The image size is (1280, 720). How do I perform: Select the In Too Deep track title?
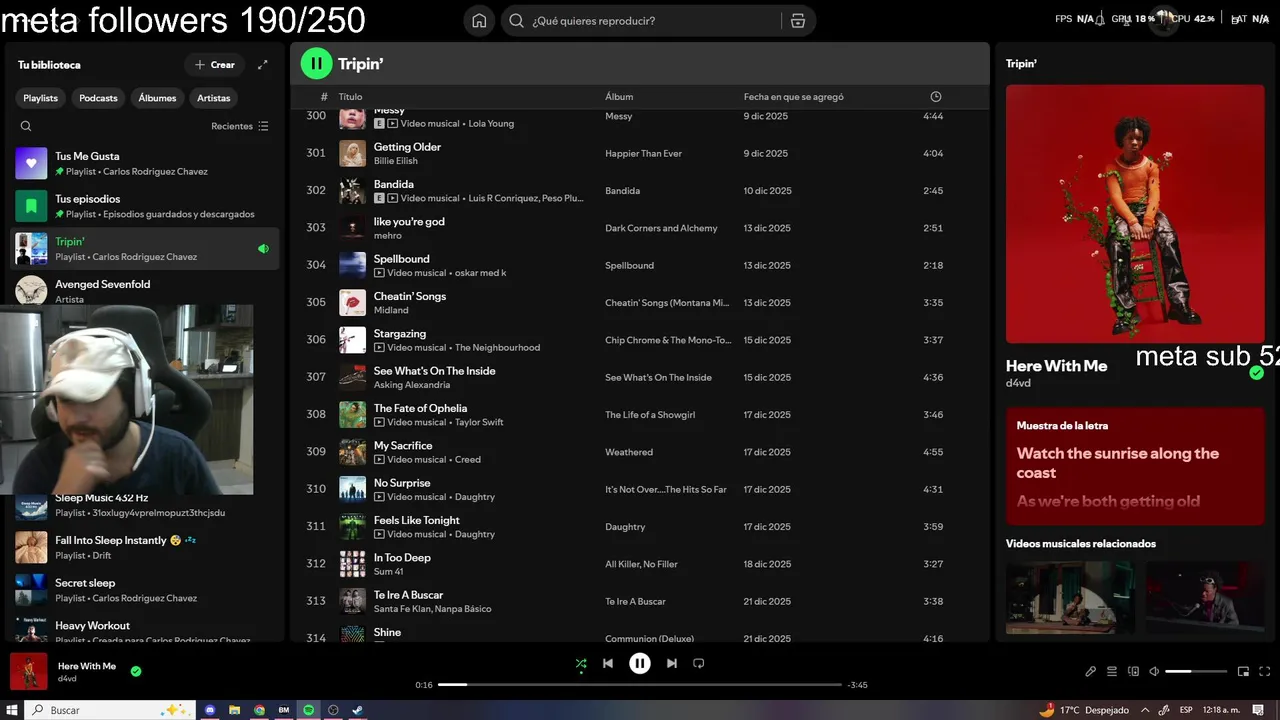[402, 558]
